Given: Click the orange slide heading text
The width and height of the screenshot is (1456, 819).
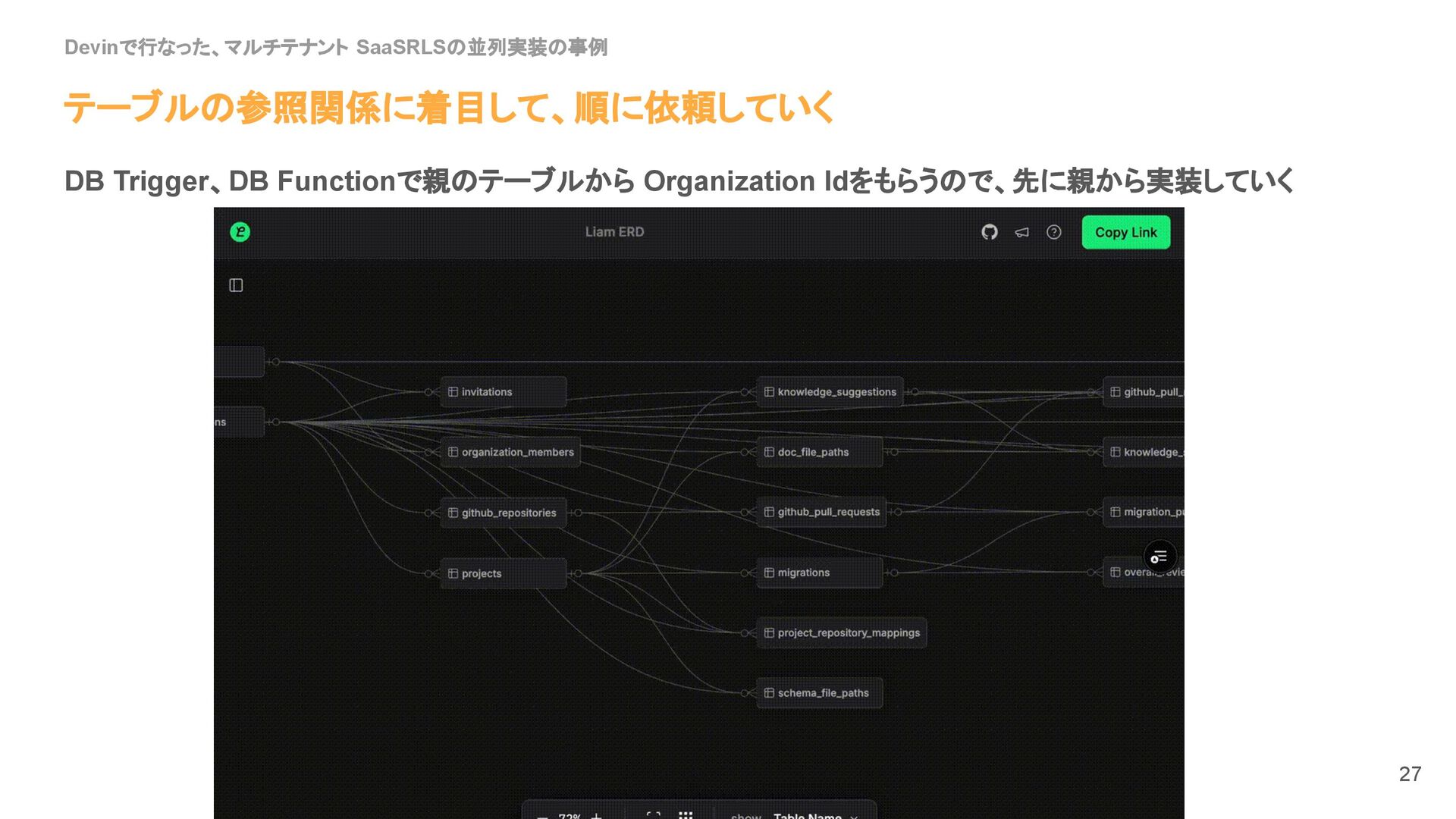Looking at the screenshot, I should tap(449, 108).
